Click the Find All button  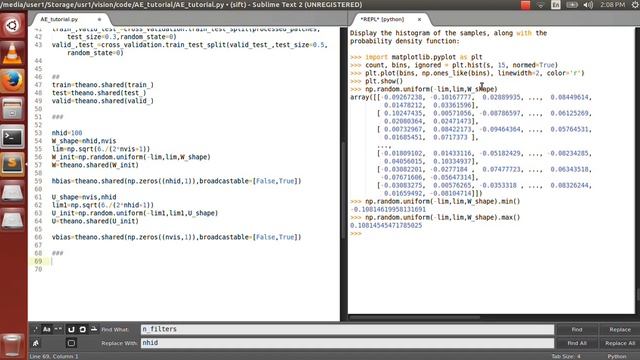coord(577,343)
